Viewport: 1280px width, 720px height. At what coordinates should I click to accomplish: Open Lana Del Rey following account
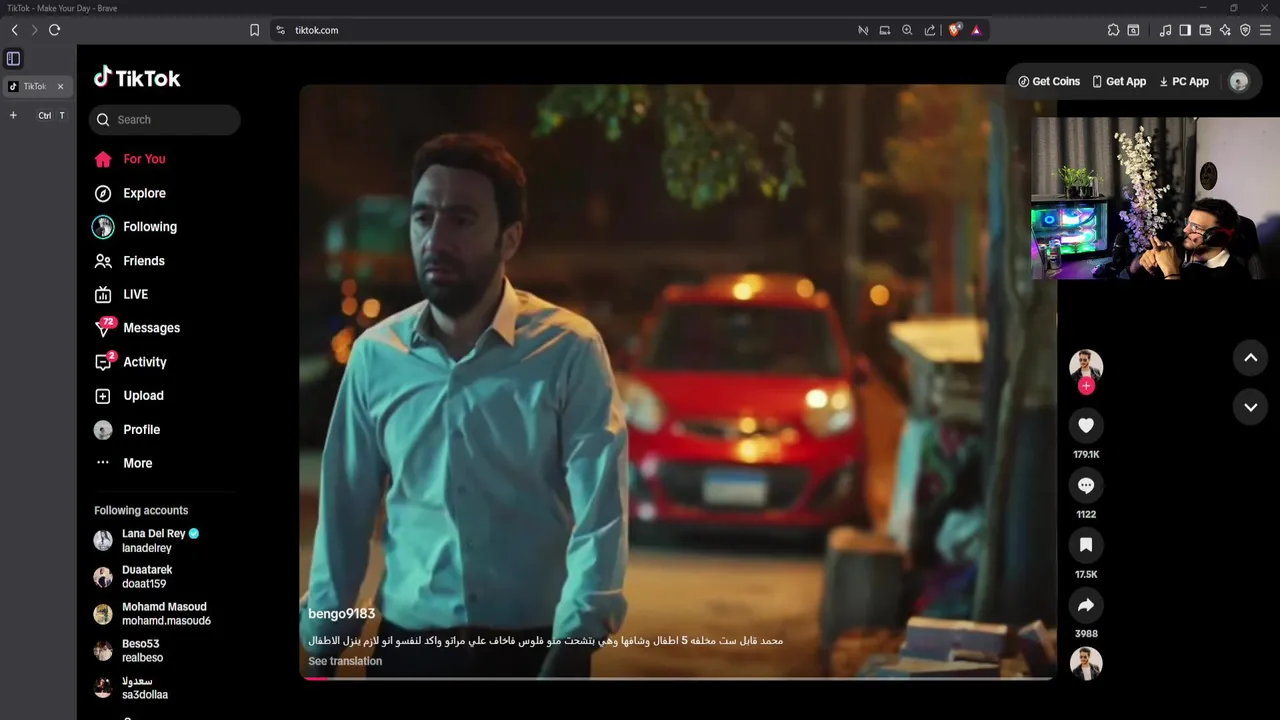click(147, 541)
